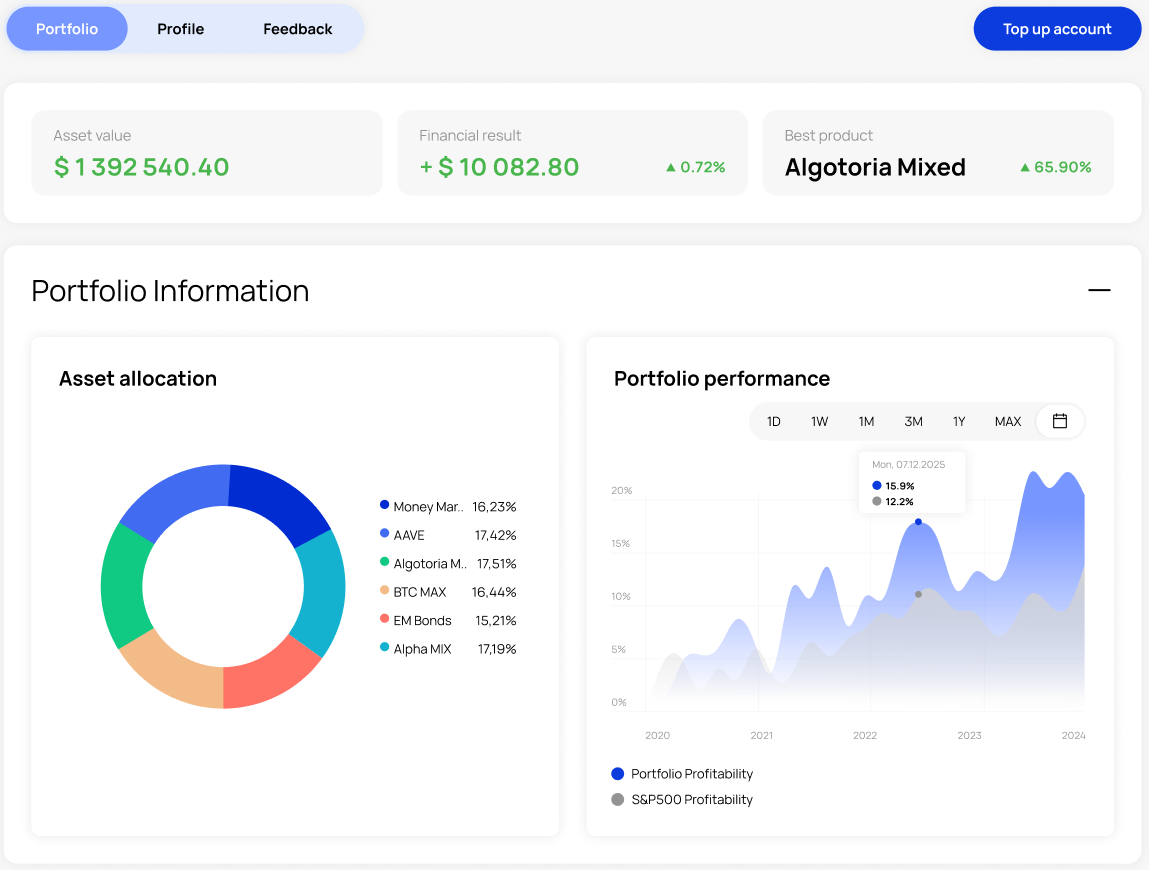Open the calendar date picker icon
Image resolution: width=1149 pixels, height=870 pixels.
[x=1060, y=421]
